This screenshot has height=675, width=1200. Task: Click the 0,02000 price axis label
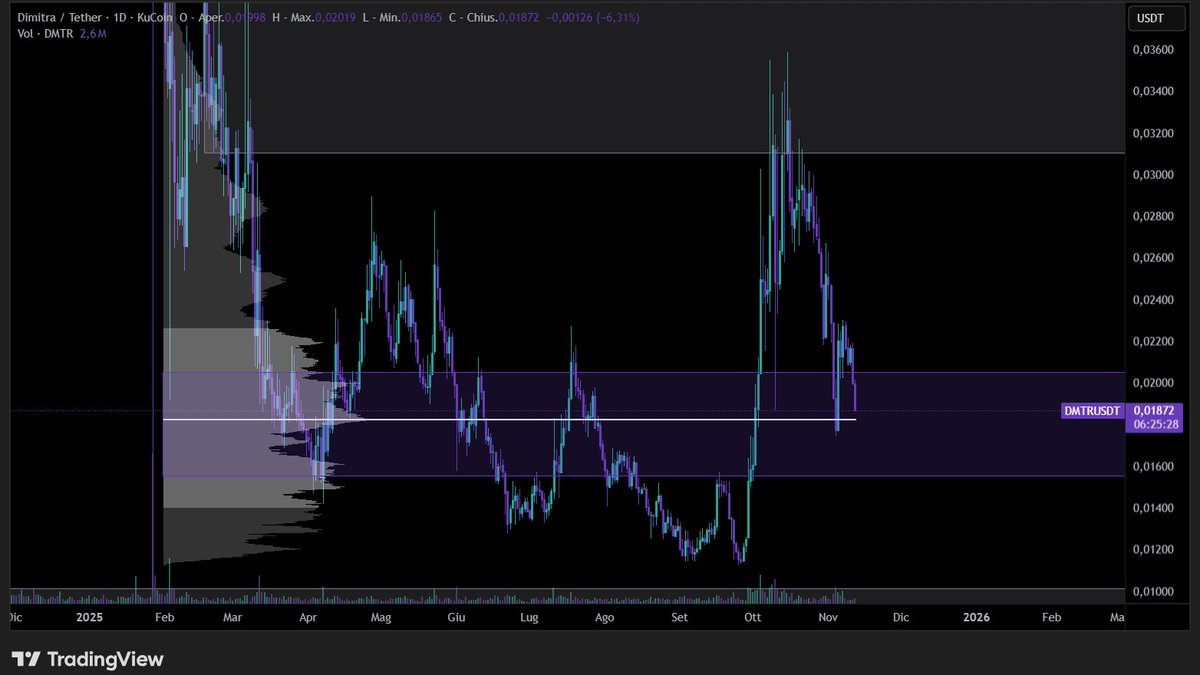[x=1154, y=383]
